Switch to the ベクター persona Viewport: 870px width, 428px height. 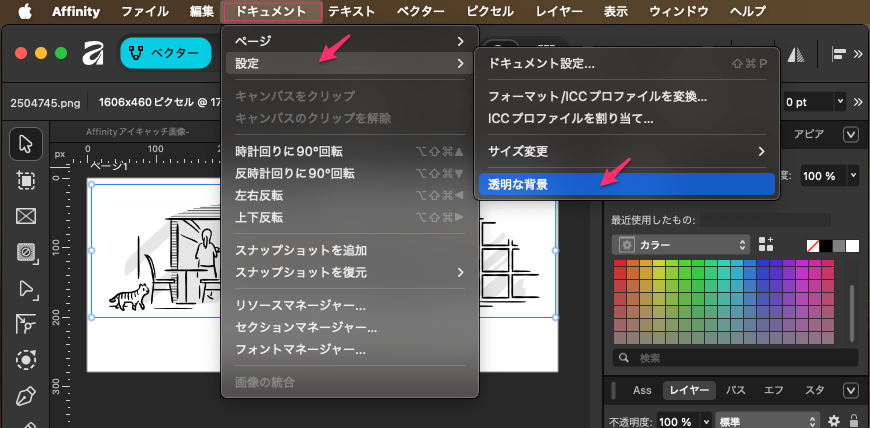click(x=166, y=54)
